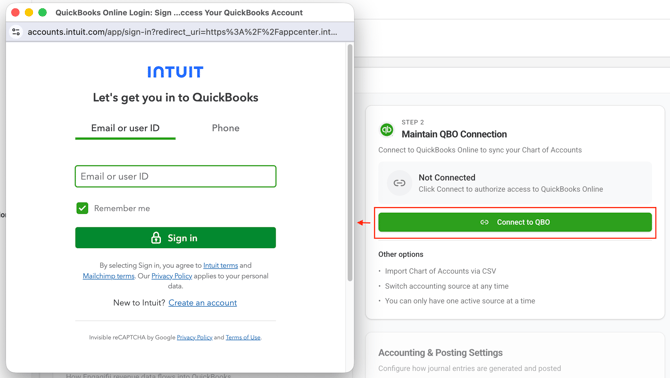Viewport: 670px width, 378px height.
Task: Click the Intuit logo
Action: tap(175, 72)
